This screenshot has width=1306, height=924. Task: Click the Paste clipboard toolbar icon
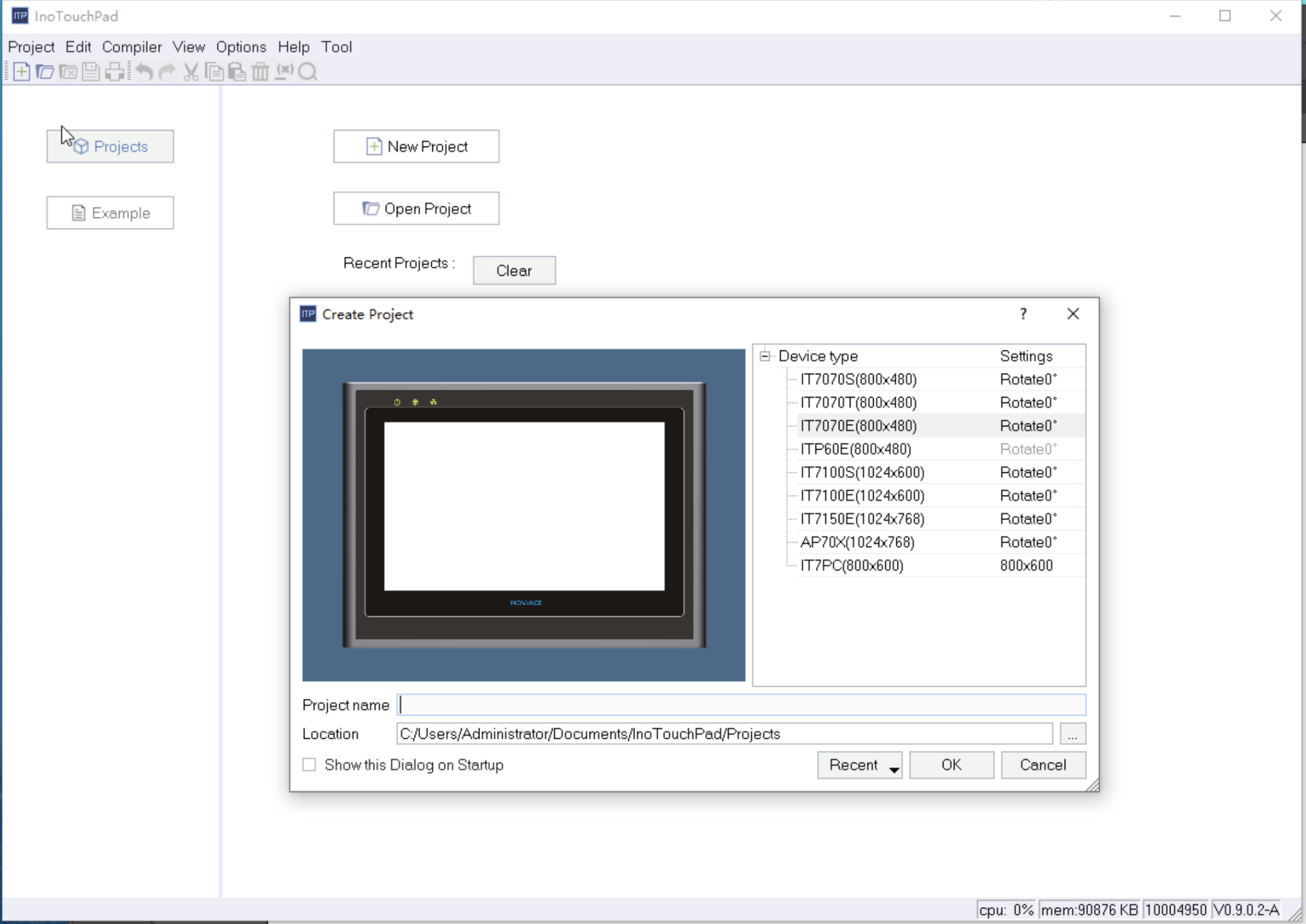237,72
